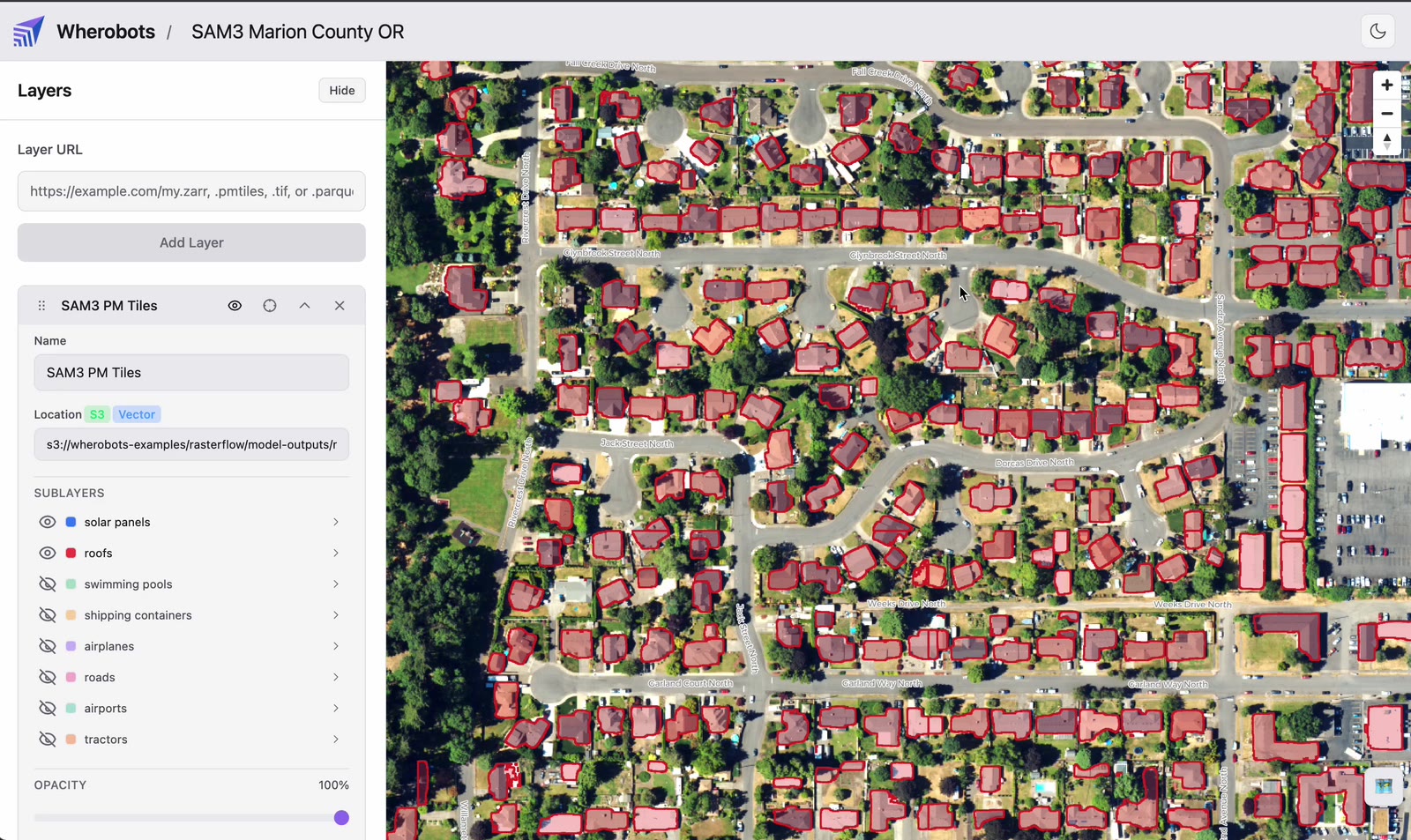Click the solar panels blue swatch
1411x840 pixels.
(71, 522)
